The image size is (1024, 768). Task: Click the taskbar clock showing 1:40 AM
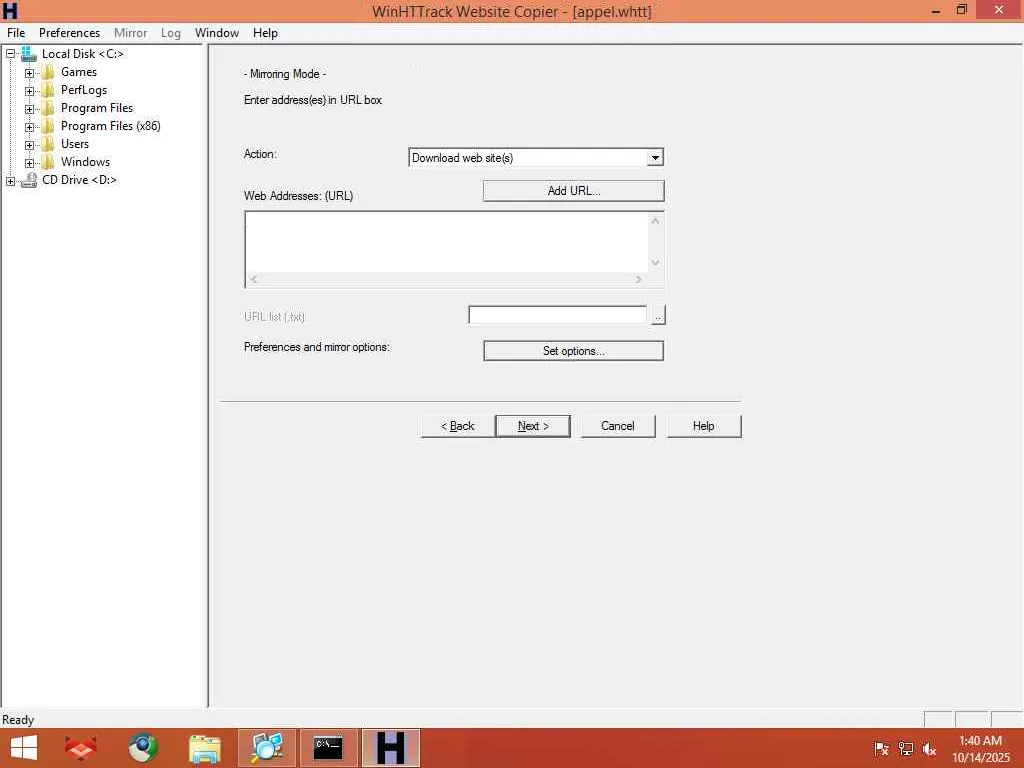point(980,748)
